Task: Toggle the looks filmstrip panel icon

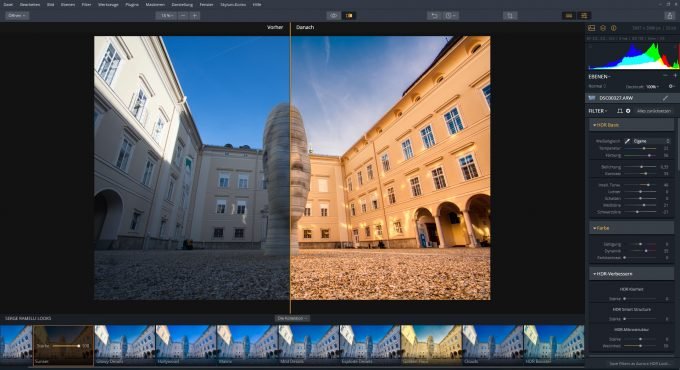Action: click(569, 16)
